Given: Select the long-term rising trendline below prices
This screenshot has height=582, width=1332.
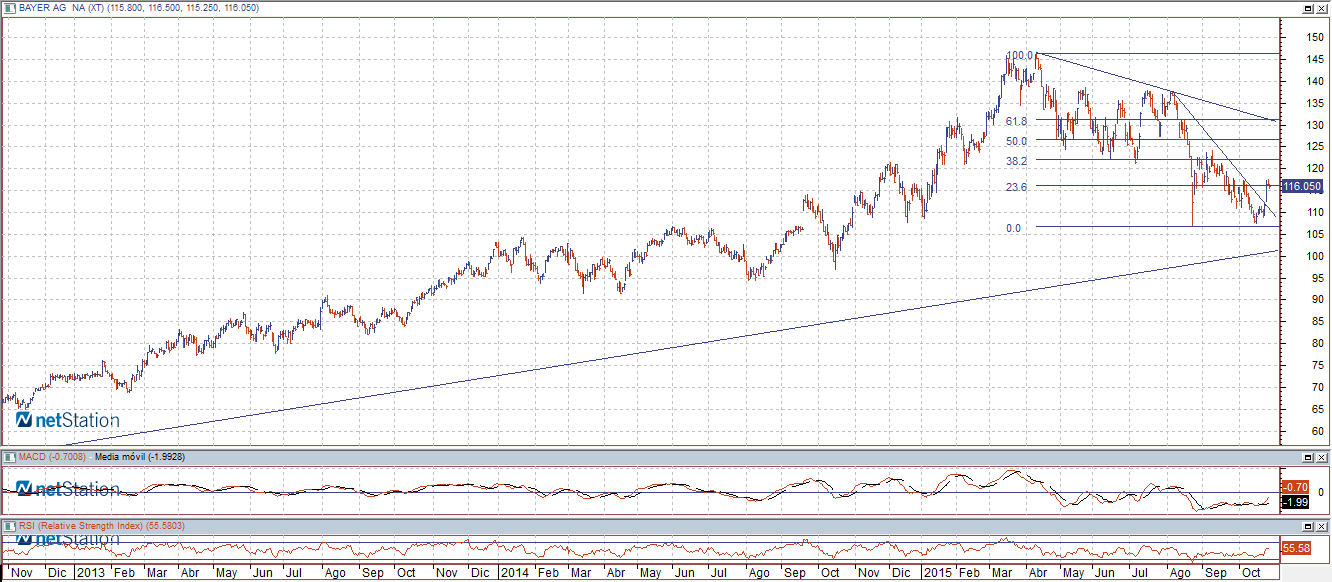Looking at the screenshot, I should click(670, 349).
